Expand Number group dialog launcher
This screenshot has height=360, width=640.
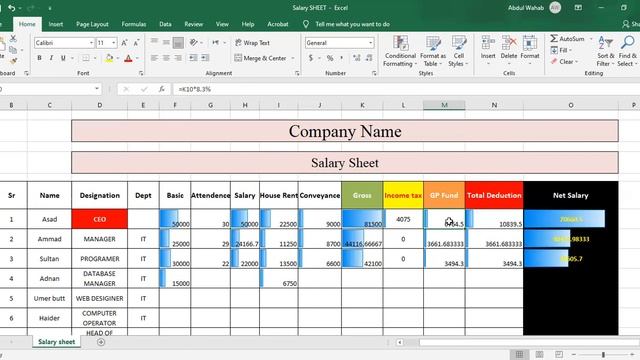(x=374, y=73)
